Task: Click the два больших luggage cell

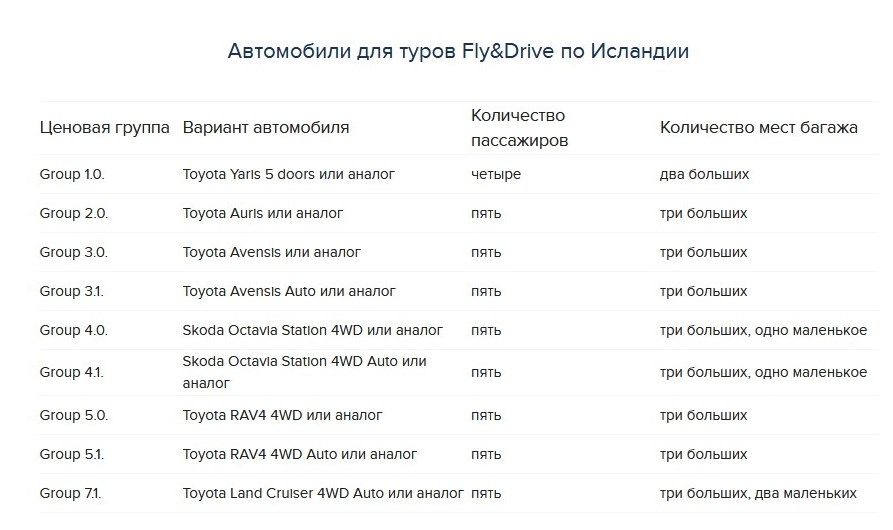Action: tap(704, 174)
